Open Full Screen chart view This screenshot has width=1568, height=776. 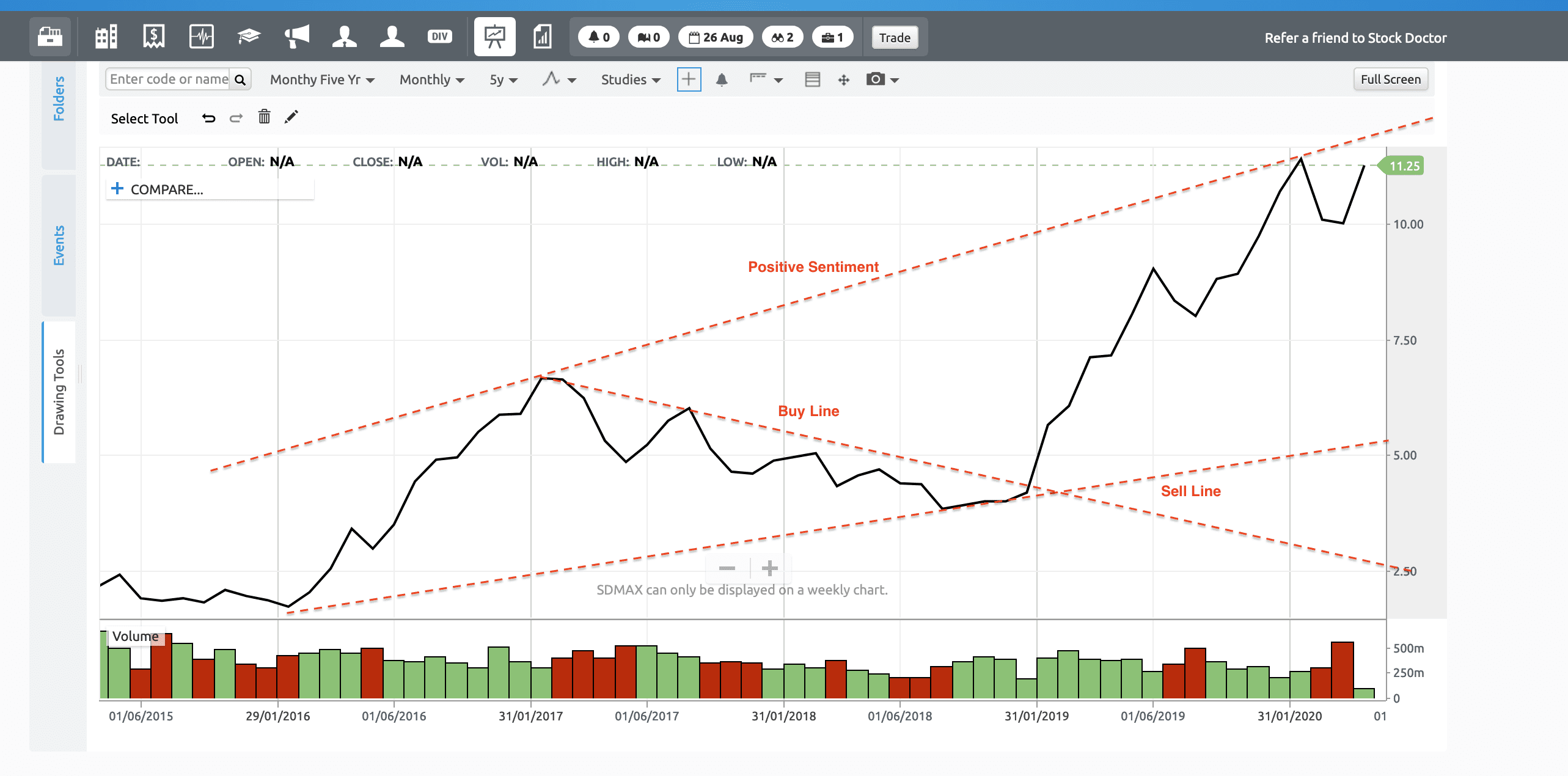(x=1390, y=79)
